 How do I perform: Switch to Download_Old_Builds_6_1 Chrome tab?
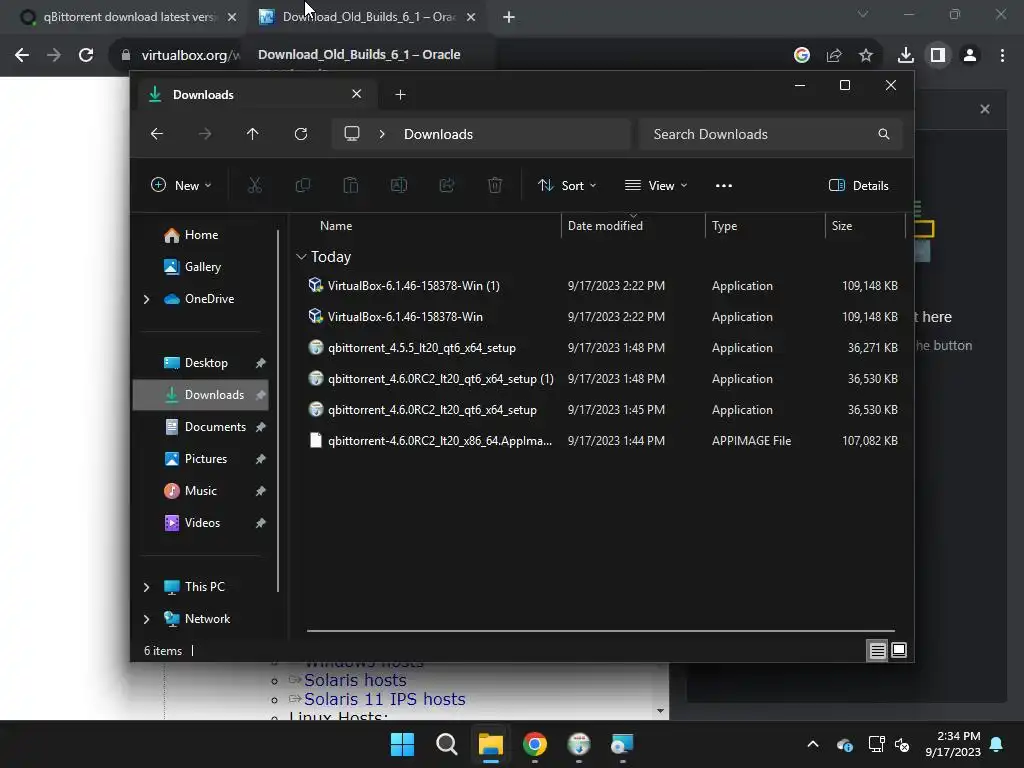pos(367,17)
